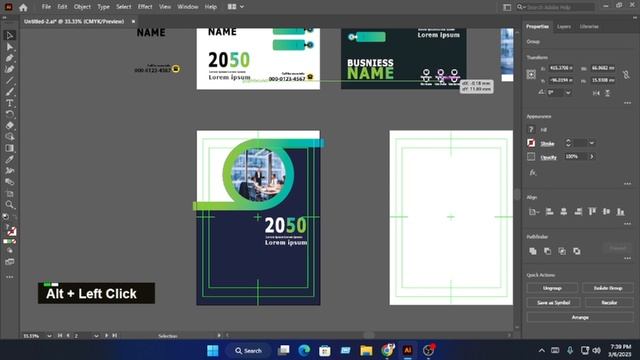Expand the Opacity slider arrow
Image resolution: width=640 pixels, height=360 pixels.
click(591, 156)
